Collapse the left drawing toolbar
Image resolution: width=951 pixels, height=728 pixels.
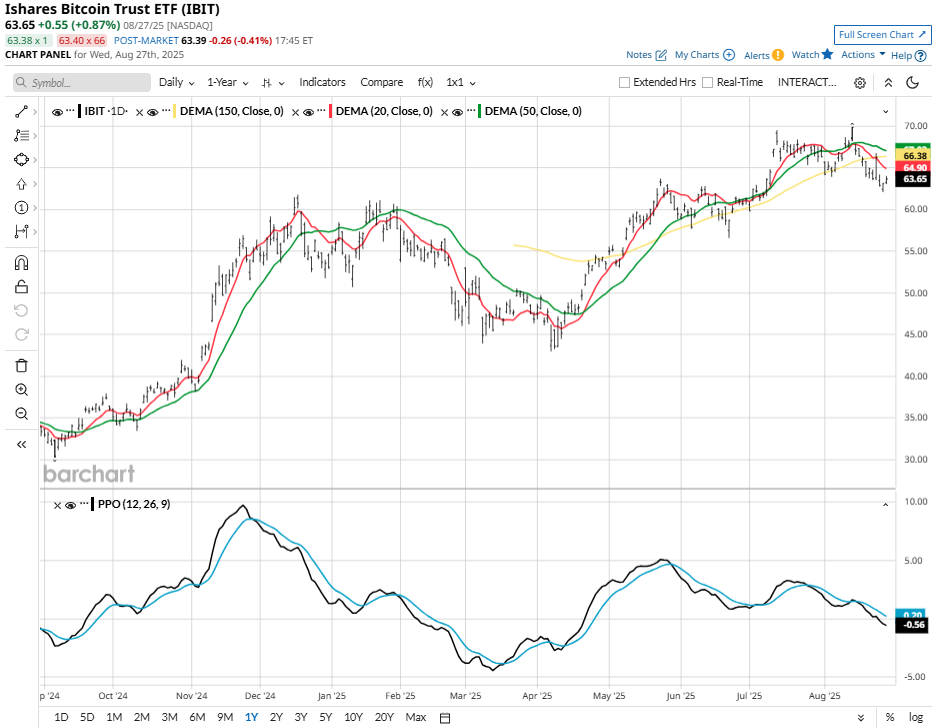pos(21,445)
